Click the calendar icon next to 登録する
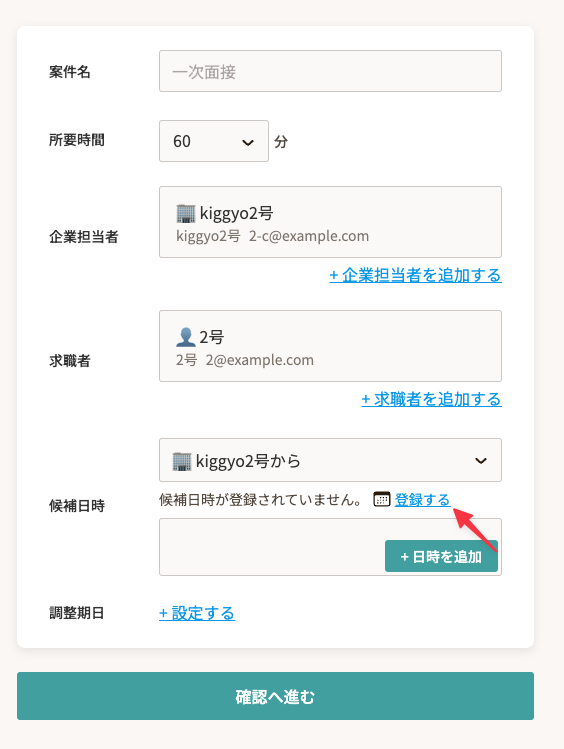The width and height of the screenshot is (564, 749). coord(382,500)
